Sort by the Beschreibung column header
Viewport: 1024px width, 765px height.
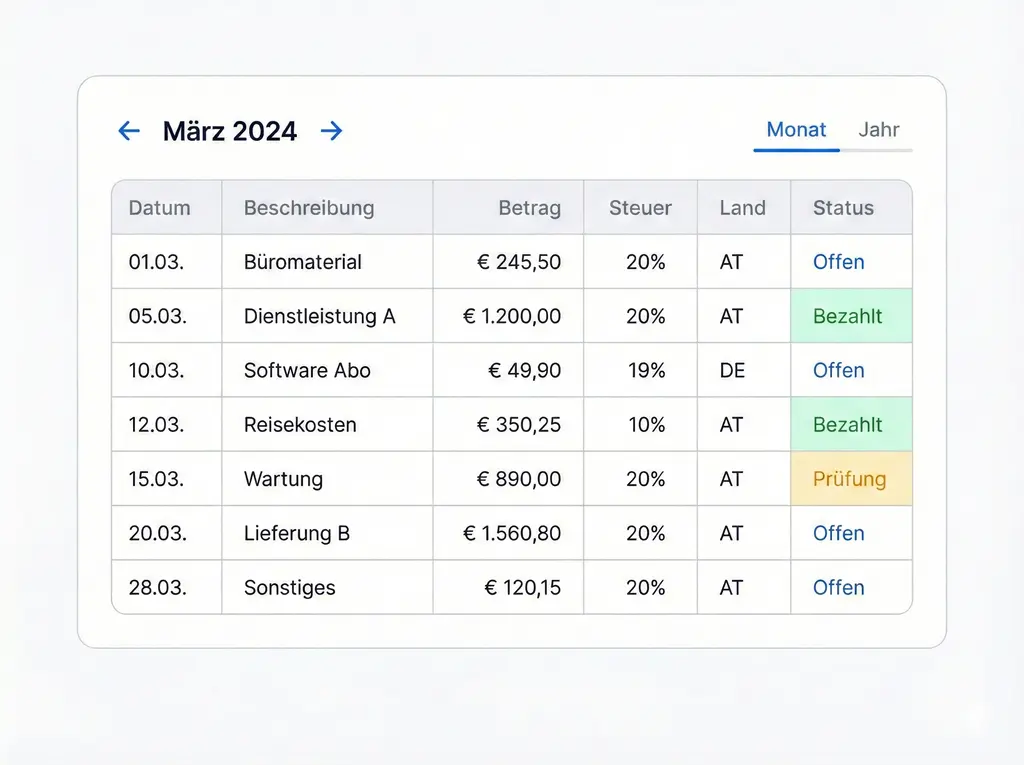(x=309, y=208)
